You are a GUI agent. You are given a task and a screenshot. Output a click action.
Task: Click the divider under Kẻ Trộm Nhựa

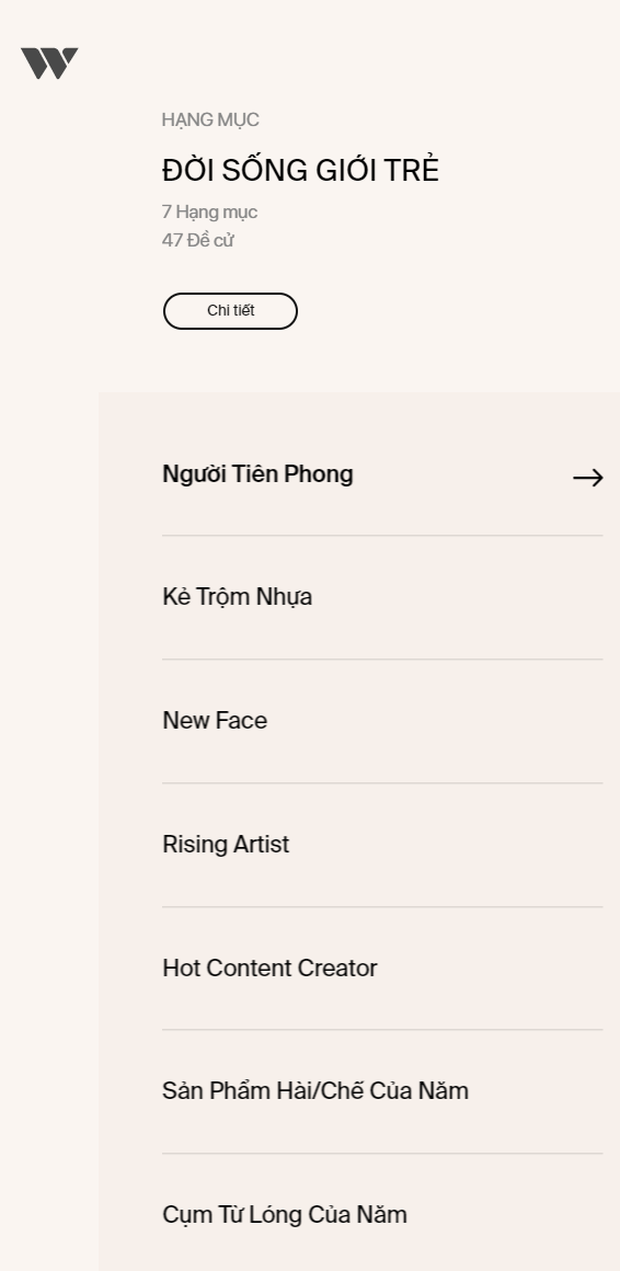coord(382,660)
